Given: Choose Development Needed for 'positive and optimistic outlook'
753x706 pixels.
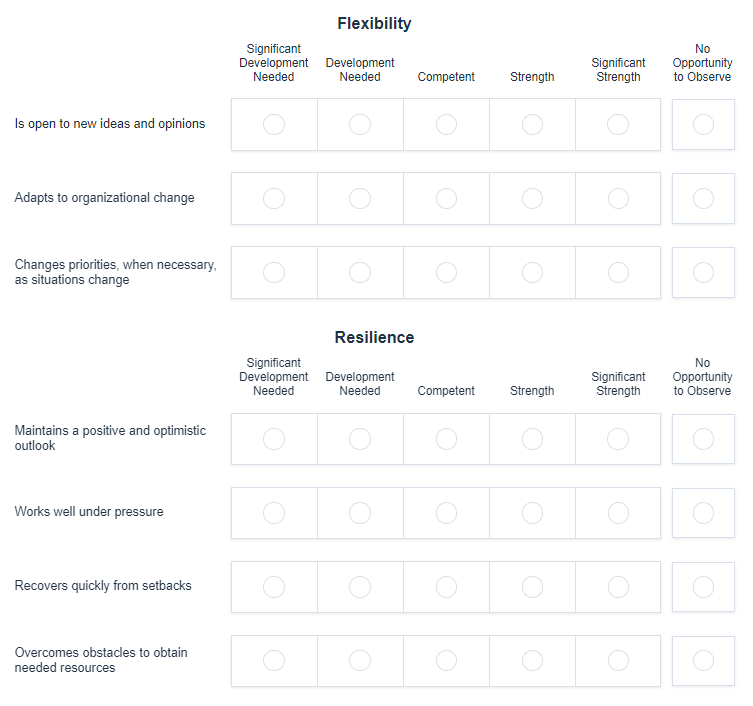Looking at the screenshot, I should (360, 439).
